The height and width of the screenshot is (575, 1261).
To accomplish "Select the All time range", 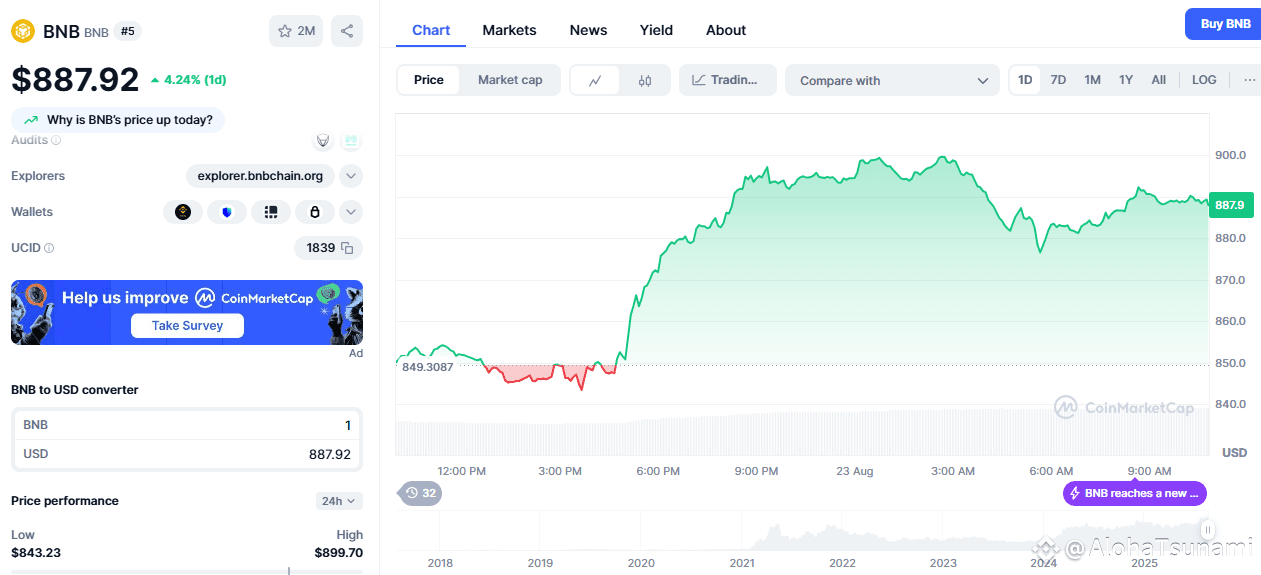I will [1158, 80].
